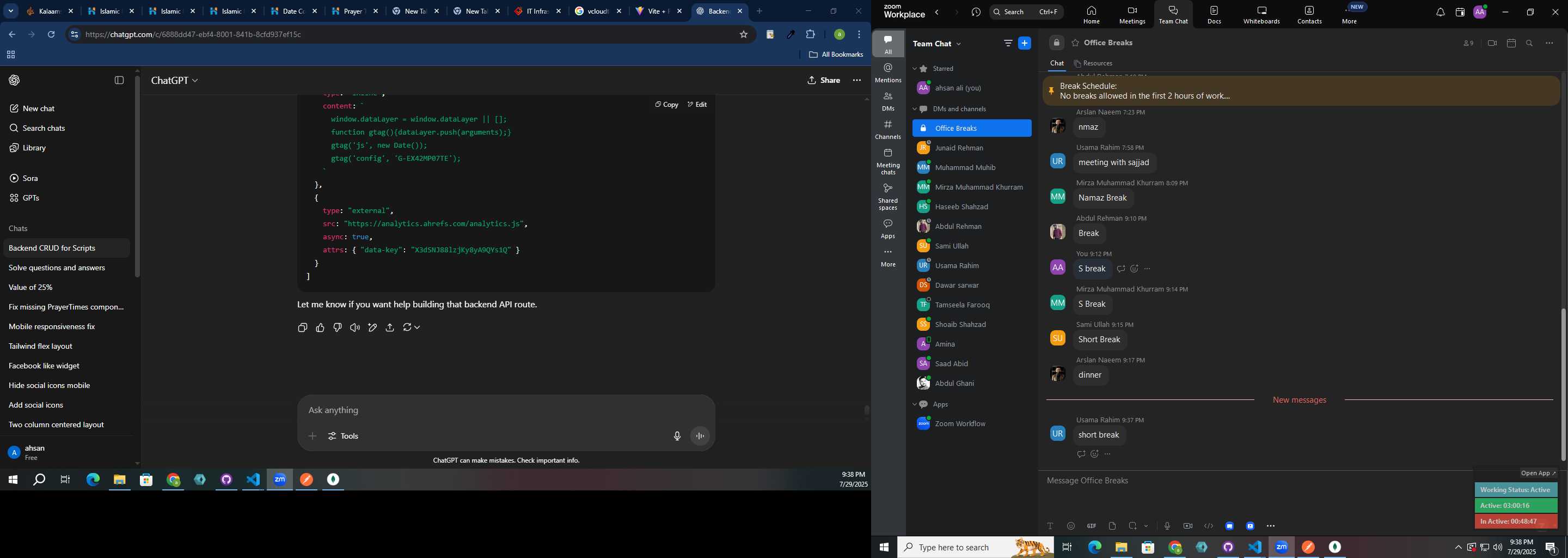Open the screenshot options dropdown arrow

pyautogui.click(x=1146, y=526)
